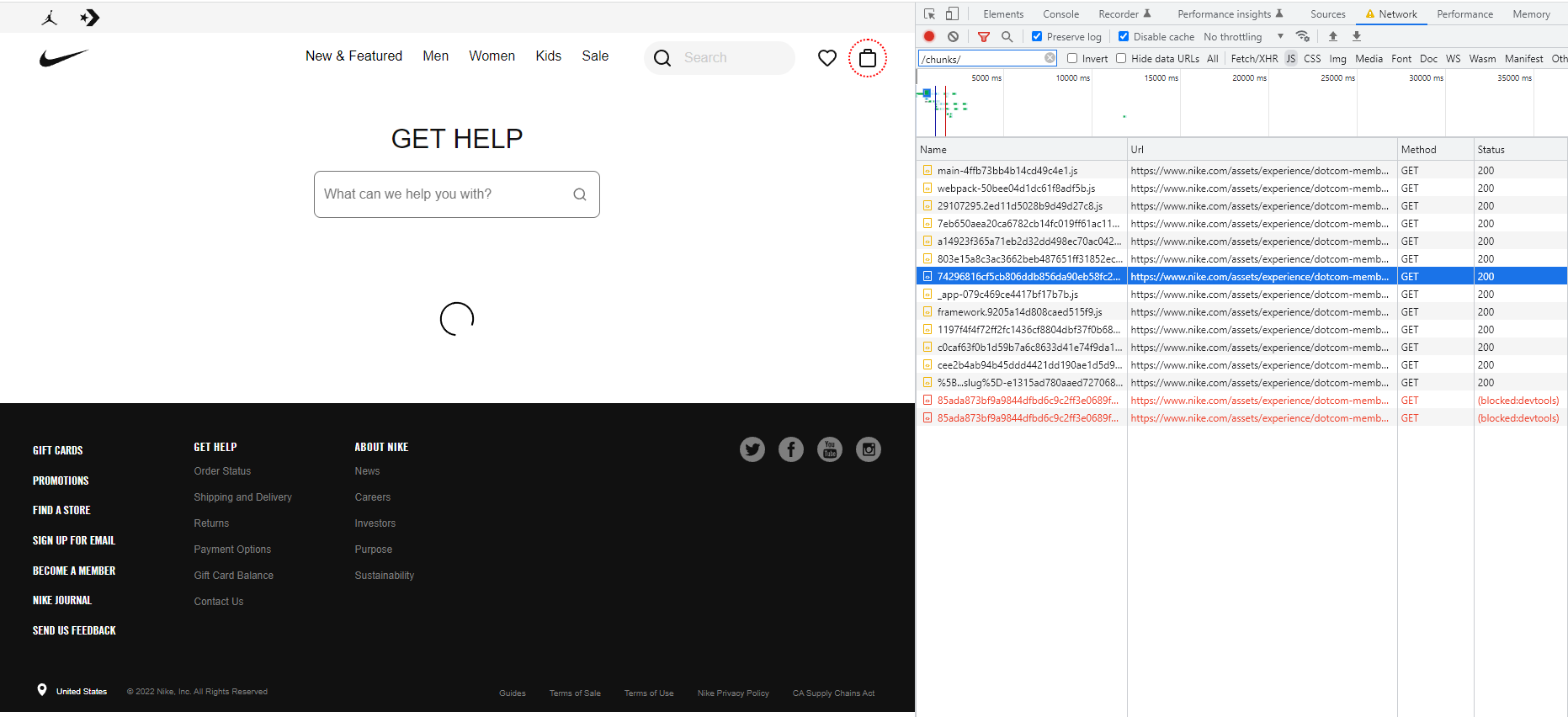Open network conditions via Wi-Fi gear icon

point(1303,36)
